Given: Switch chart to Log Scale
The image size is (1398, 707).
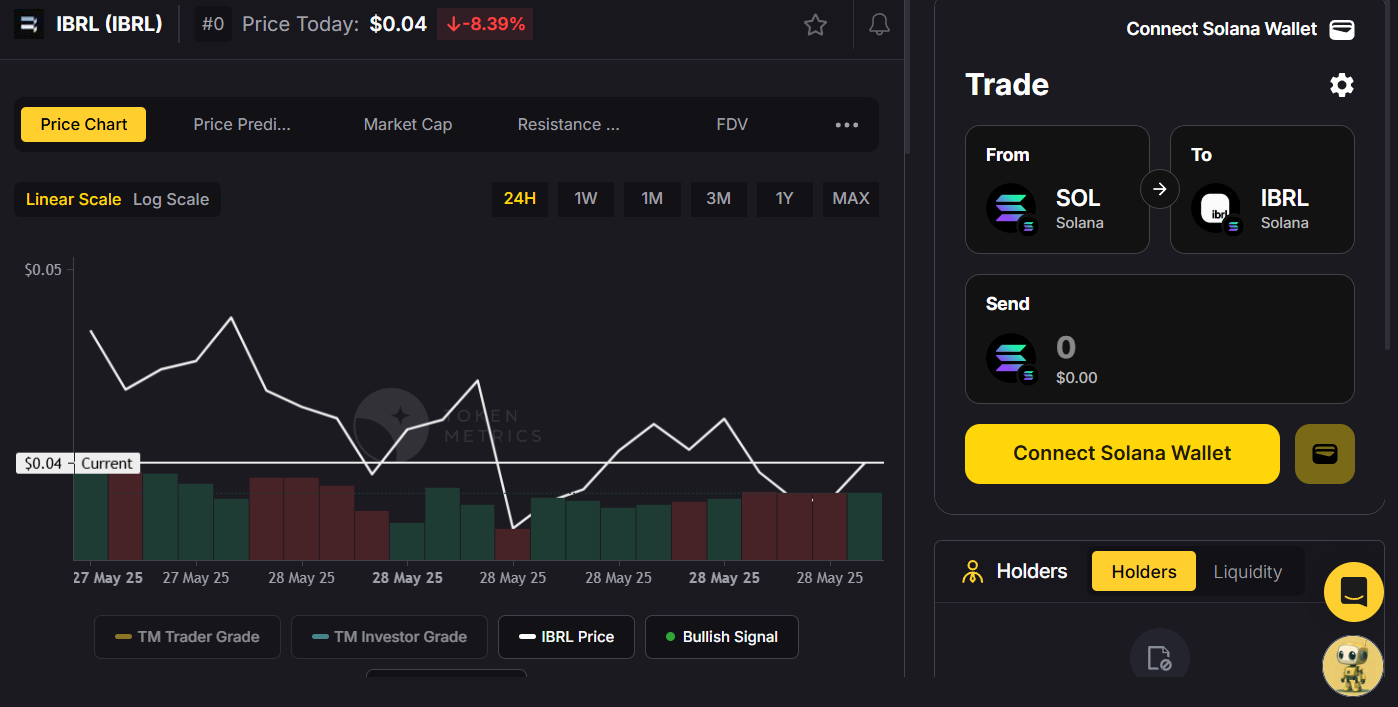Looking at the screenshot, I should coord(171,199).
